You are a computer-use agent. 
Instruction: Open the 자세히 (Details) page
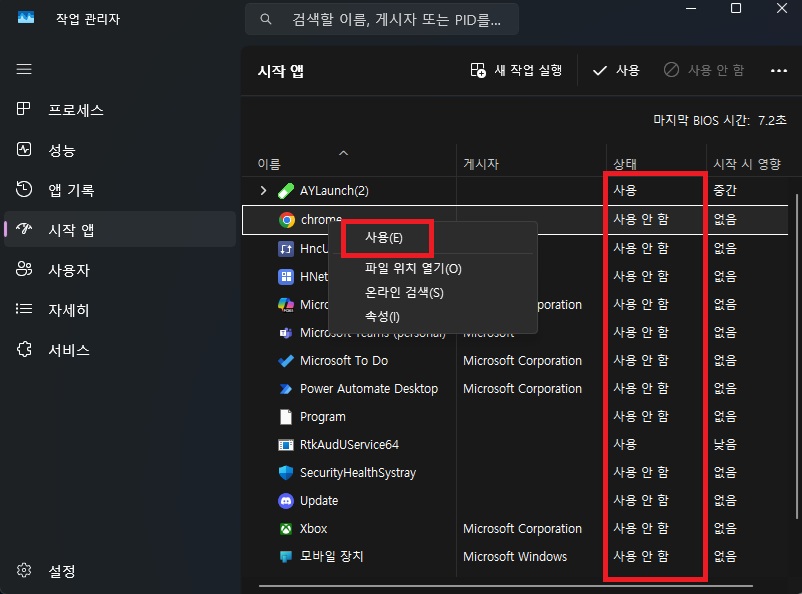(x=120, y=309)
